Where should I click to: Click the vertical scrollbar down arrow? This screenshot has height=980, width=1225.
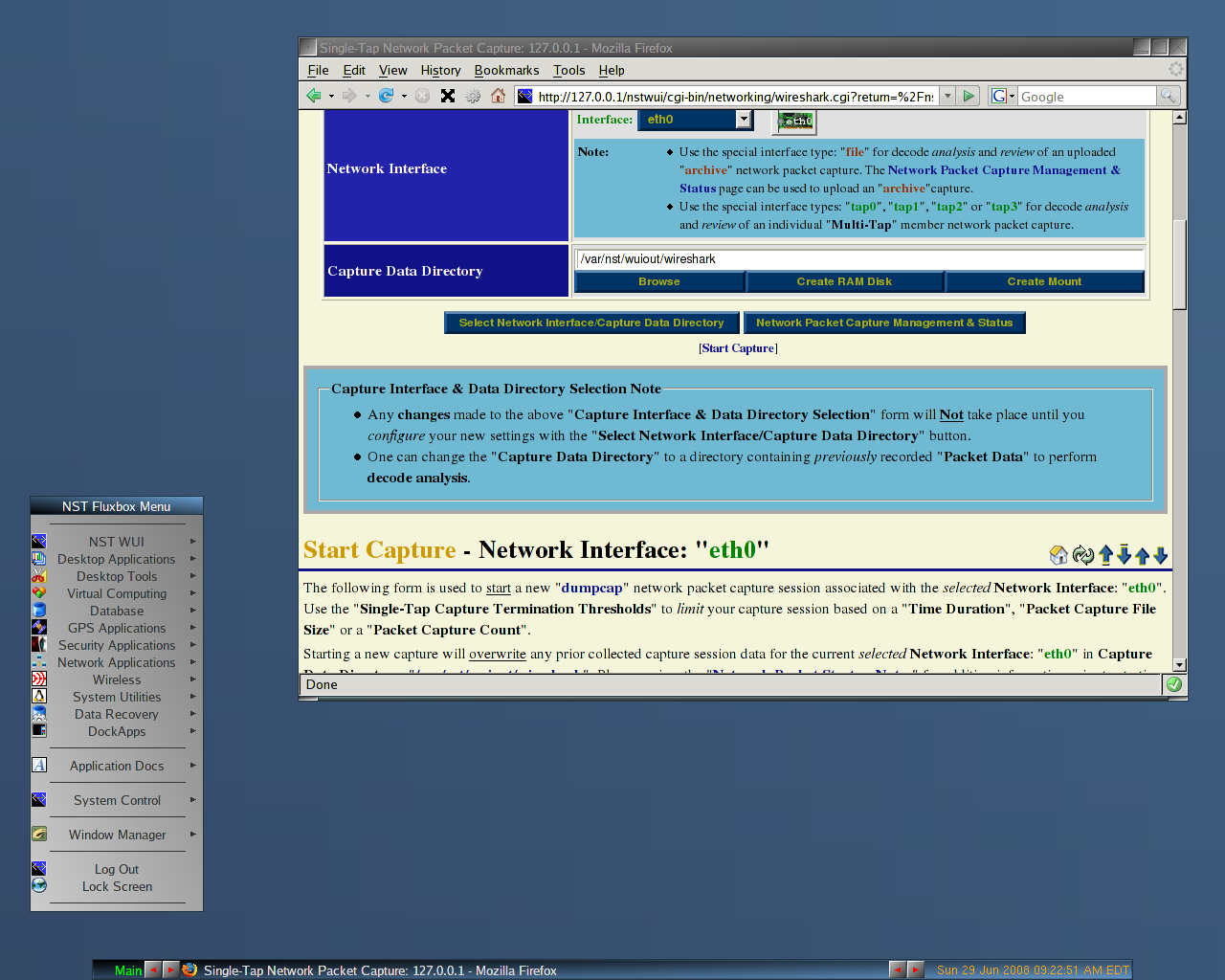pyautogui.click(x=1180, y=664)
